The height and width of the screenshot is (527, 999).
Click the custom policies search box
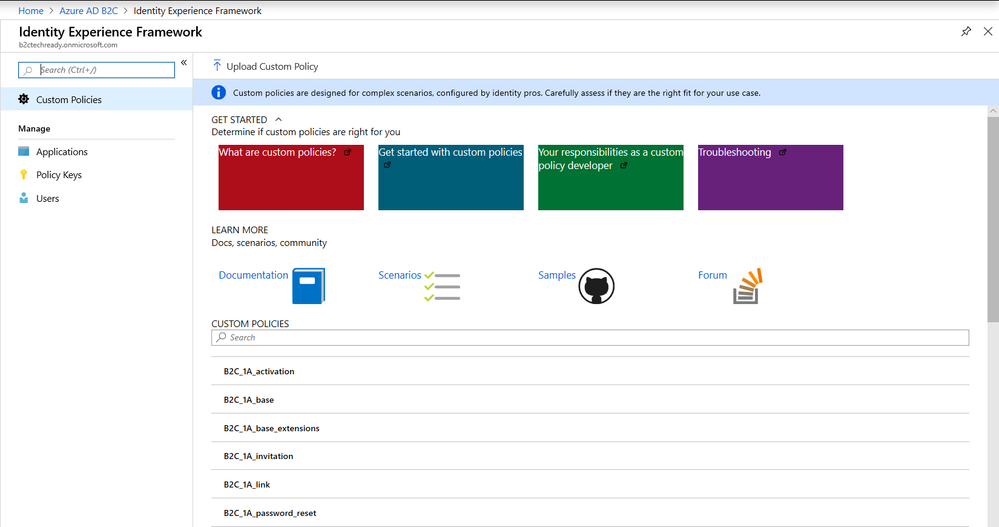click(590, 337)
